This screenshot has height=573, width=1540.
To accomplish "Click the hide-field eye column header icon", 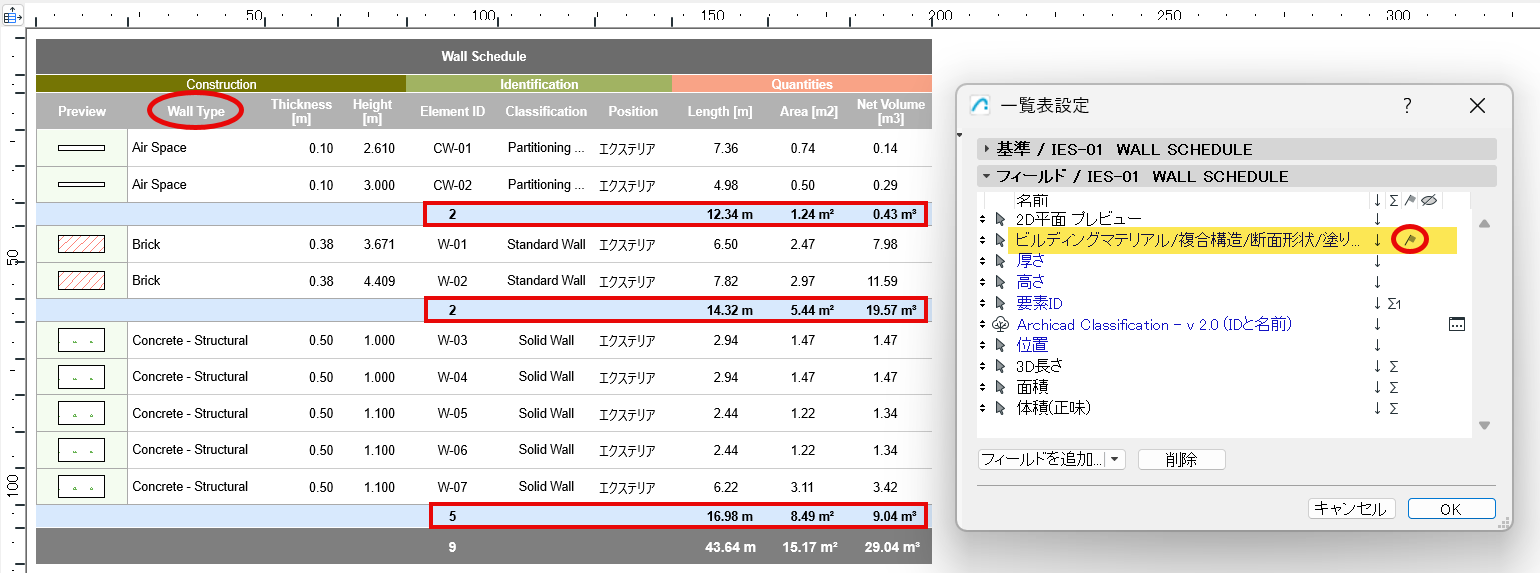I will (x=1429, y=200).
